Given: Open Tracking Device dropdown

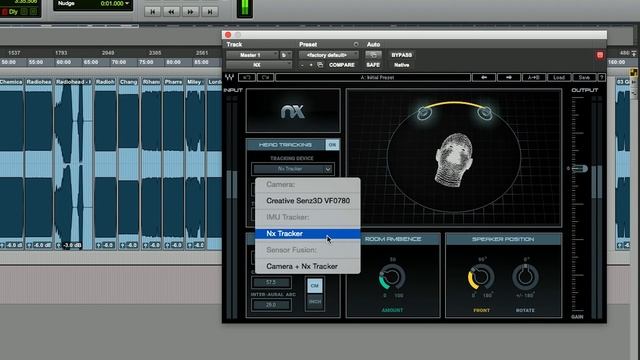Looking at the screenshot, I should point(293,169).
